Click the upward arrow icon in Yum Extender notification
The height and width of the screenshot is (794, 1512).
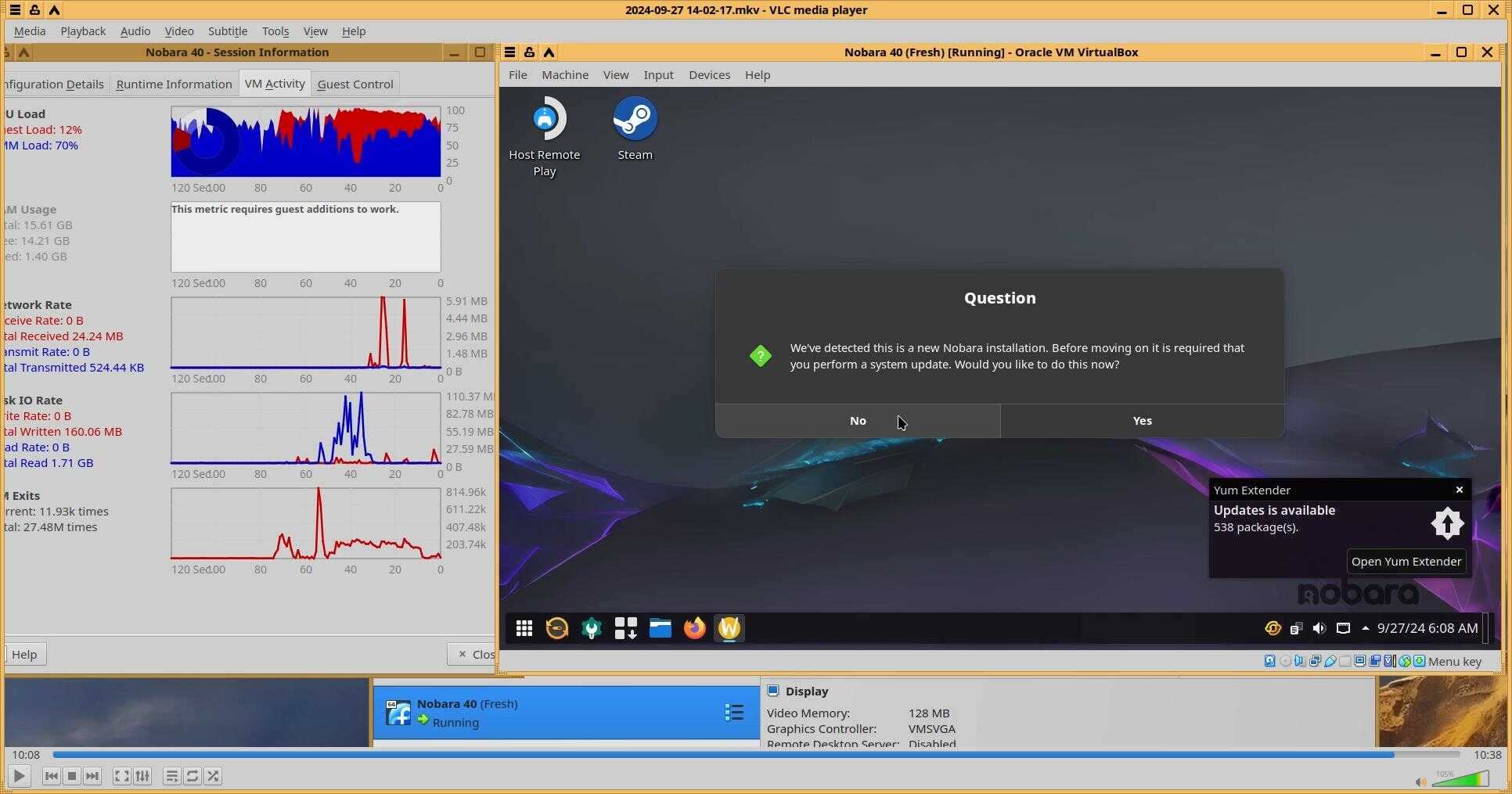1447,523
